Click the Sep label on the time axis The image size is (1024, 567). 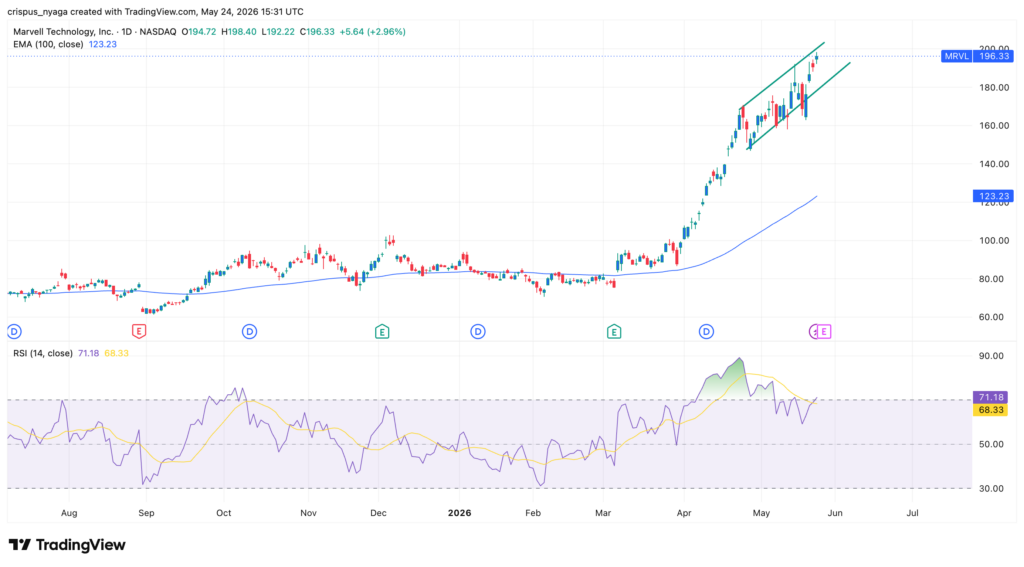(146, 513)
